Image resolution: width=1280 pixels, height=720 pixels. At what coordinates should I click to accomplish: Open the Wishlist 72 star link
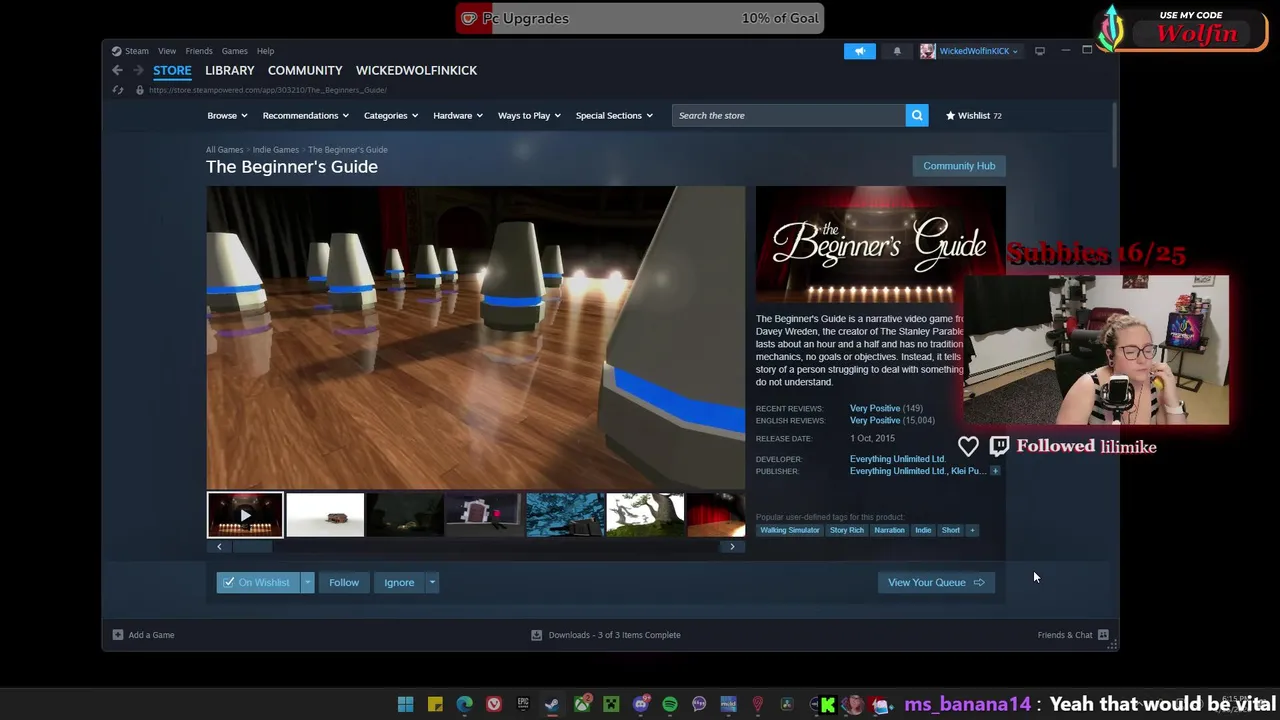[x=973, y=115]
